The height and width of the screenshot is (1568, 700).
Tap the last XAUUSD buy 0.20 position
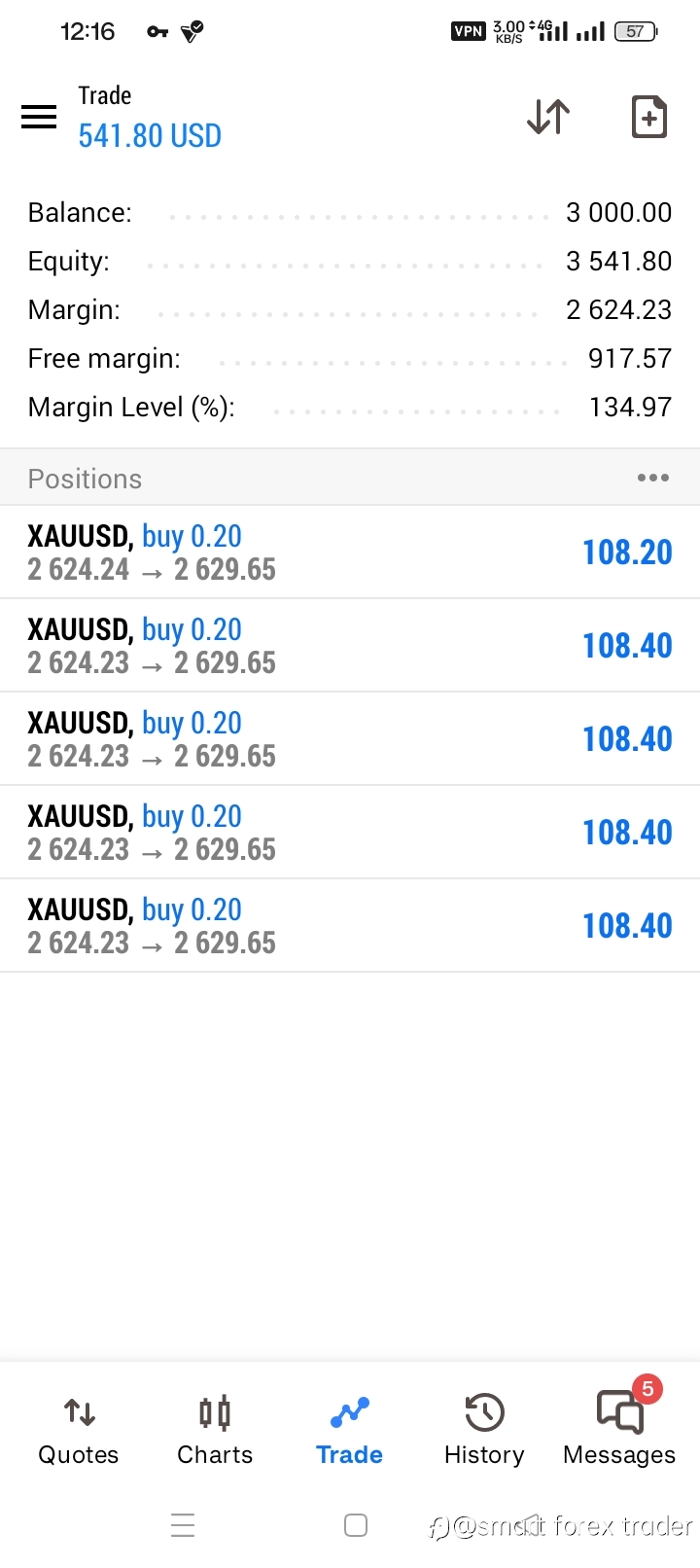[350, 925]
